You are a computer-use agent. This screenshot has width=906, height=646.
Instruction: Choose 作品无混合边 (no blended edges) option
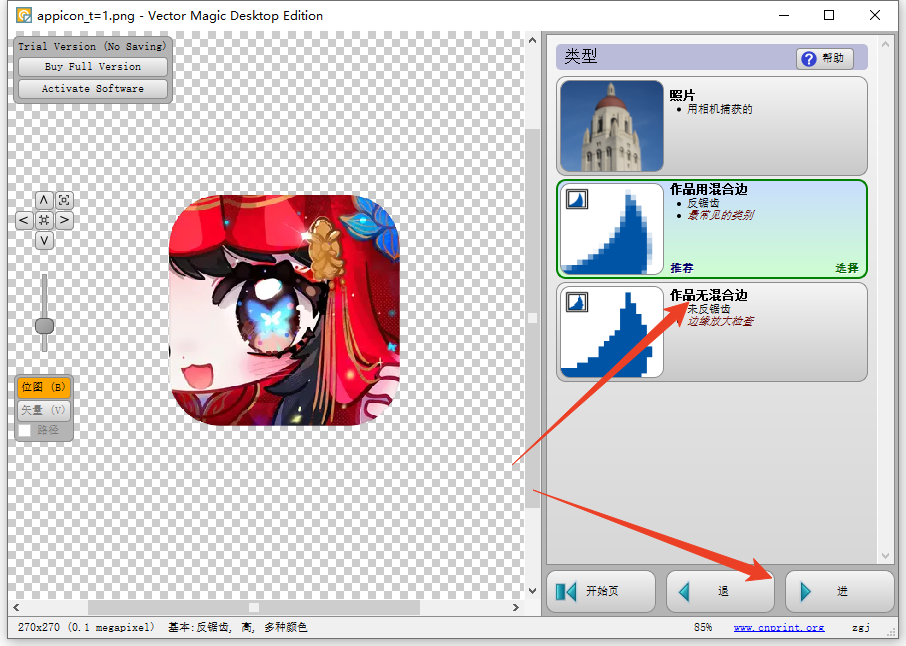click(711, 331)
